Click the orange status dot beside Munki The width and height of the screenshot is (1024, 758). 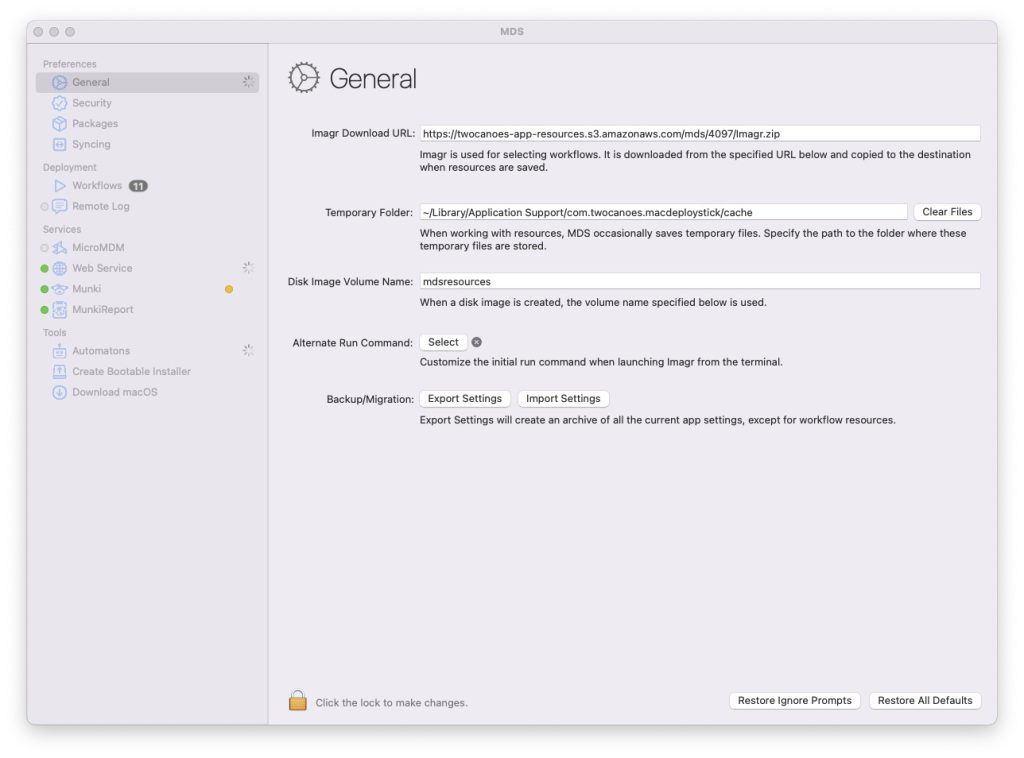coord(229,289)
